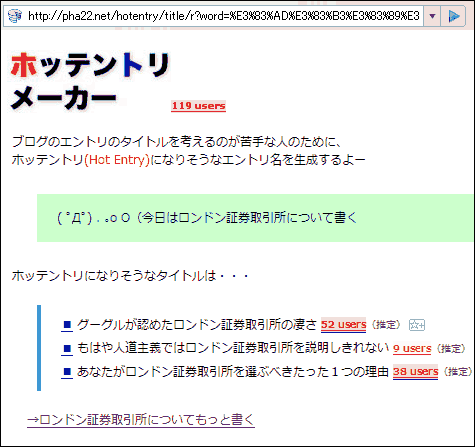Open the 9 users count link
The width and height of the screenshot is (475, 447).
tap(412, 348)
